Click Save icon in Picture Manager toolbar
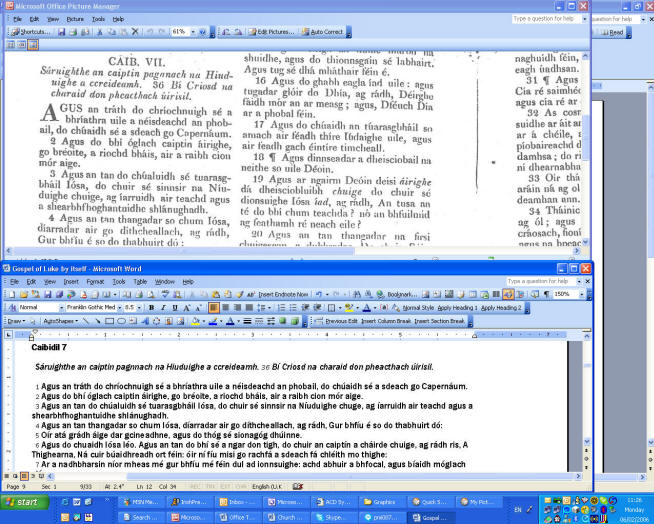The width and height of the screenshot is (654, 524). coord(62,32)
